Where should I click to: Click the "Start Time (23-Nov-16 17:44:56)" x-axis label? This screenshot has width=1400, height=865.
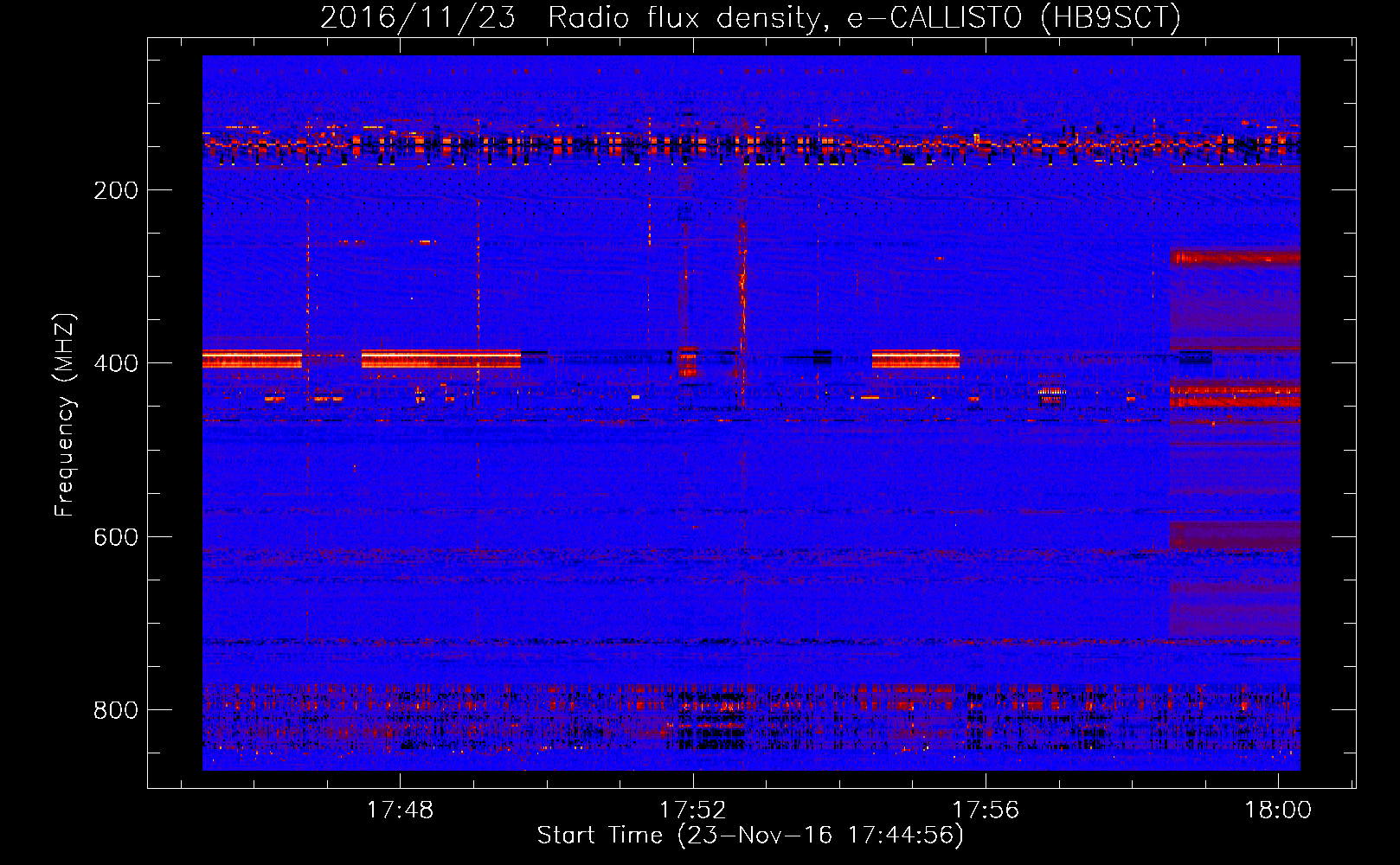click(x=750, y=836)
